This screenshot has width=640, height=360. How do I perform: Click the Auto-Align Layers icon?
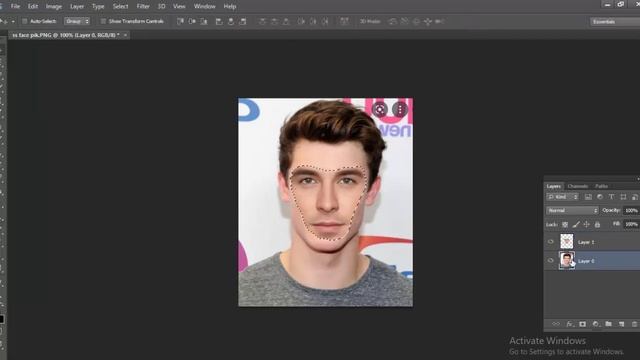click(x=344, y=21)
